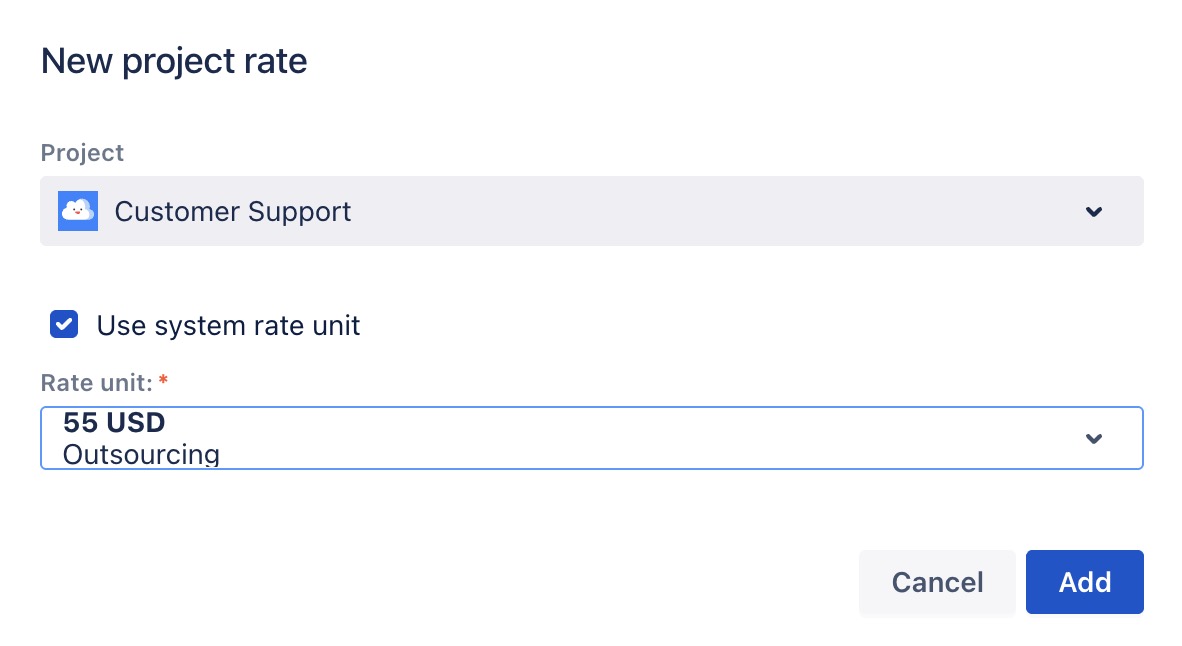1182x646 pixels.
Task: Open the Rate unit chevron arrow
Action: pyautogui.click(x=1094, y=438)
